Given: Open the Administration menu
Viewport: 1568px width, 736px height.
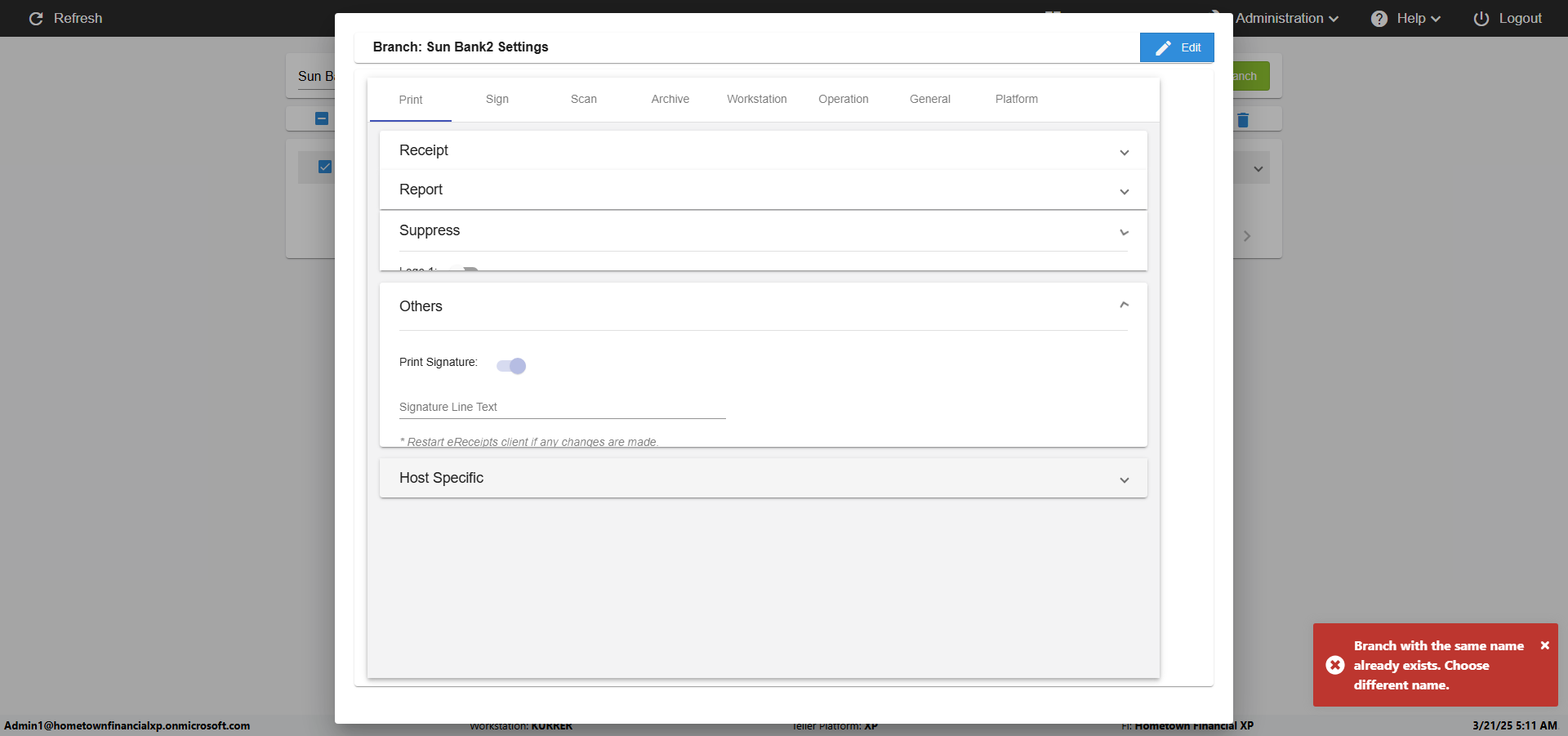Looking at the screenshot, I should (x=1286, y=19).
